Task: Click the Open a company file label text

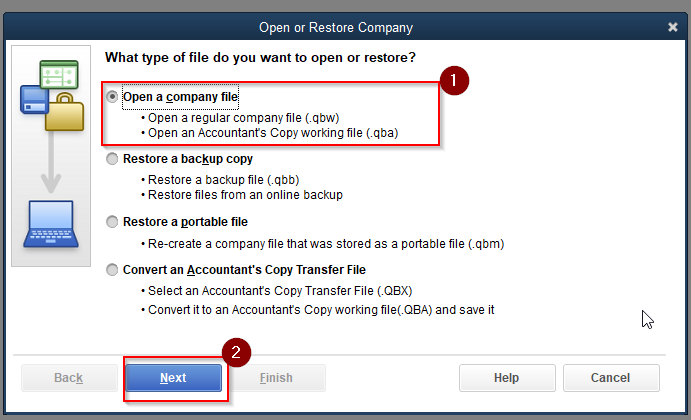Action: [180, 97]
